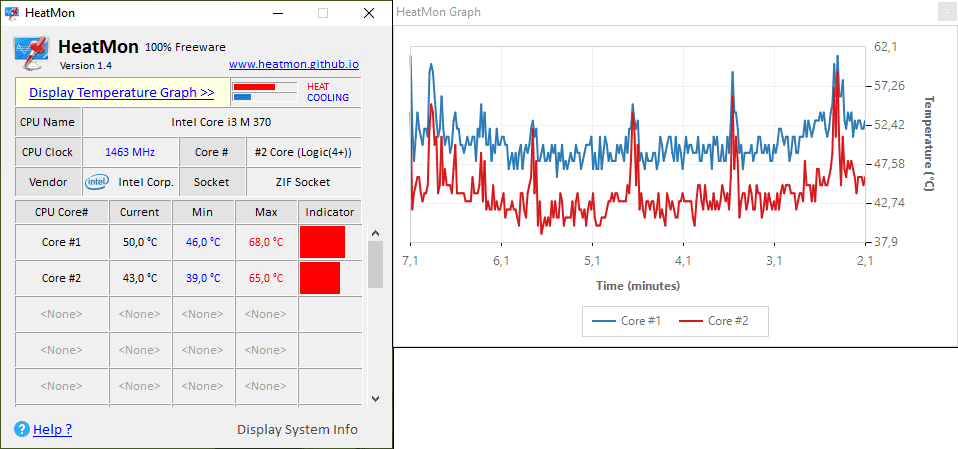958x449 pixels.
Task: Click the blue COOLING progress bar
Action: [x=243, y=97]
